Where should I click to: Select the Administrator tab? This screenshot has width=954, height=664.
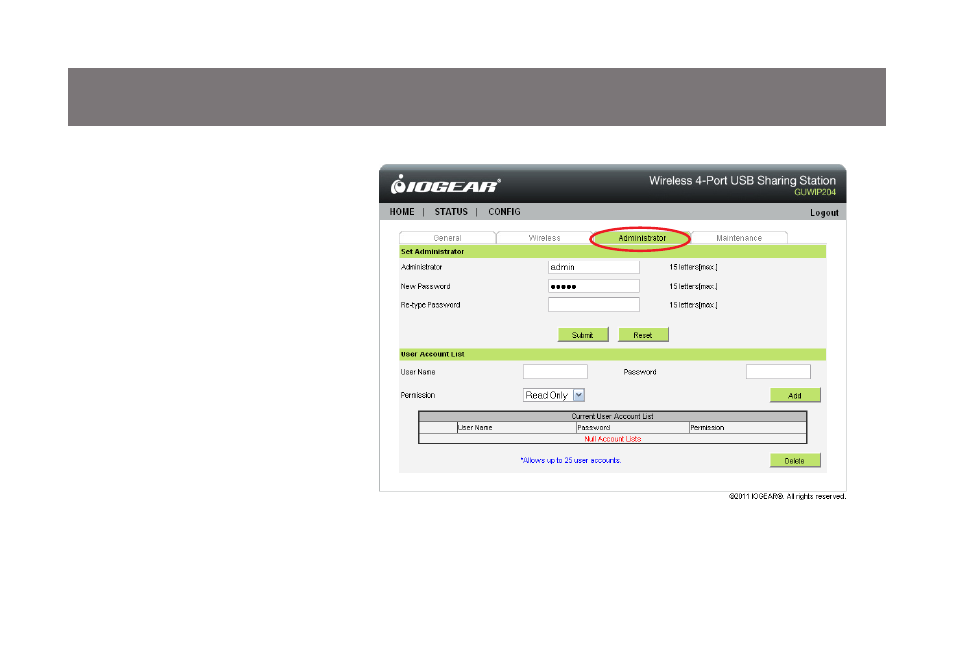(642, 238)
